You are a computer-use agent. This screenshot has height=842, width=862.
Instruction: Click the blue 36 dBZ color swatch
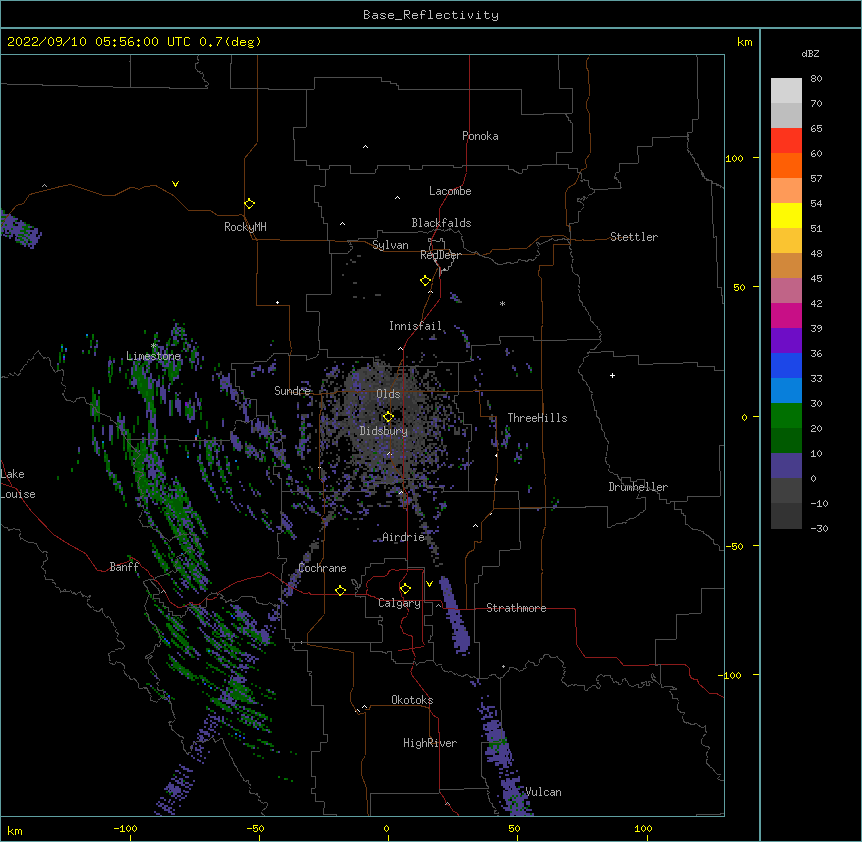(786, 365)
